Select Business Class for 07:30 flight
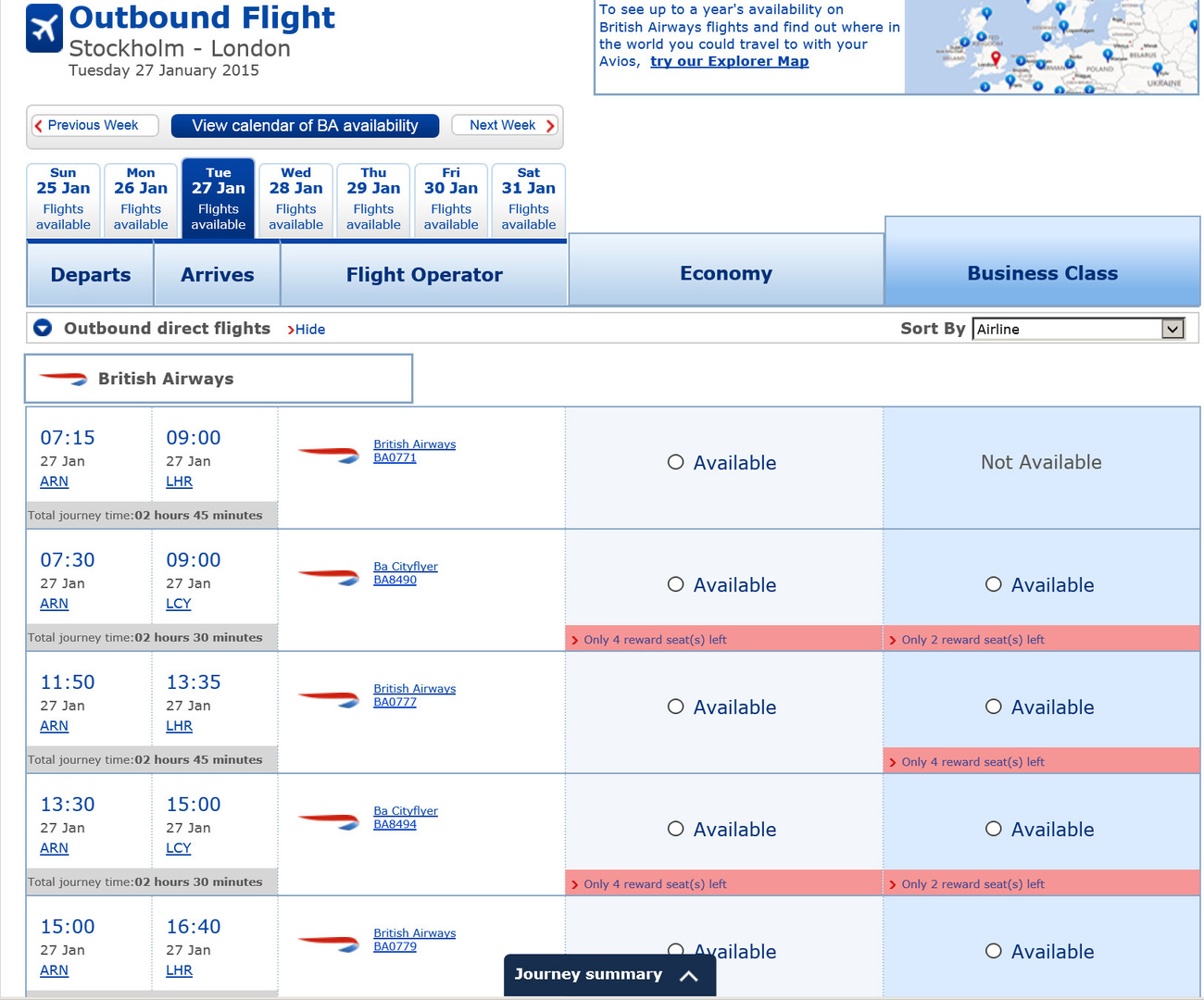The width and height of the screenshot is (1204, 1000). (x=994, y=584)
